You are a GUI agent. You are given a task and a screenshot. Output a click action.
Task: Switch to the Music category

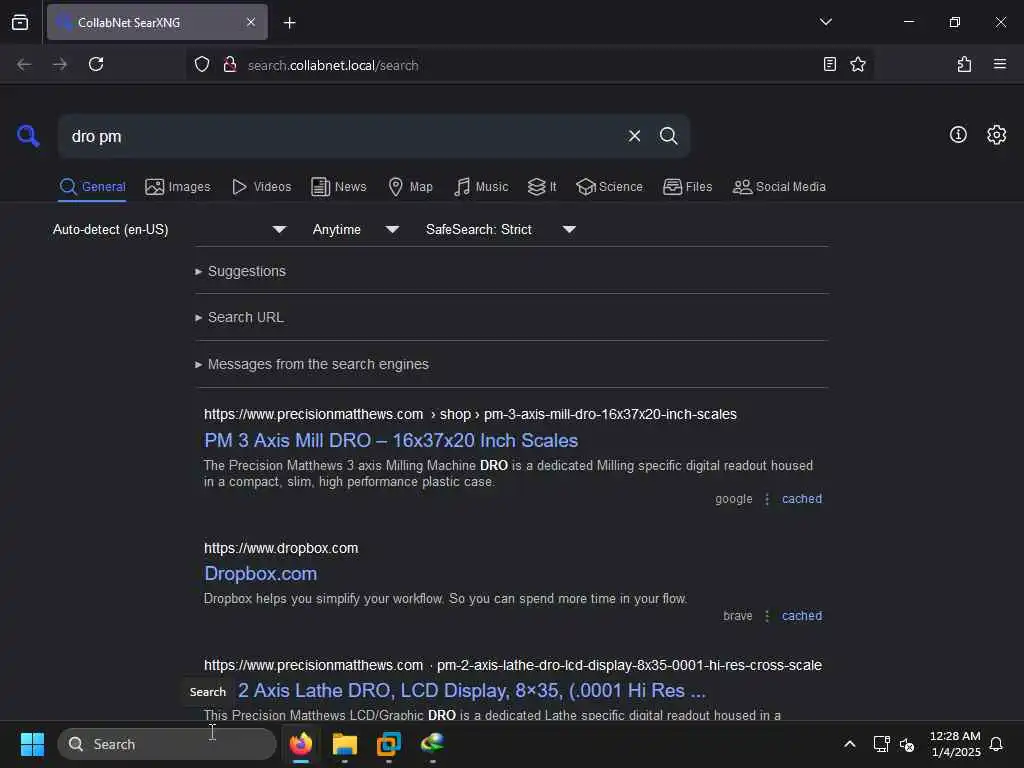pyautogui.click(x=481, y=187)
